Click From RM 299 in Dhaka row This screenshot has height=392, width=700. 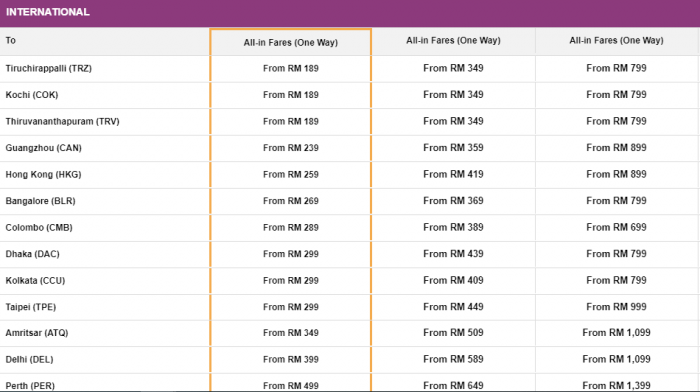[x=291, y=254]
